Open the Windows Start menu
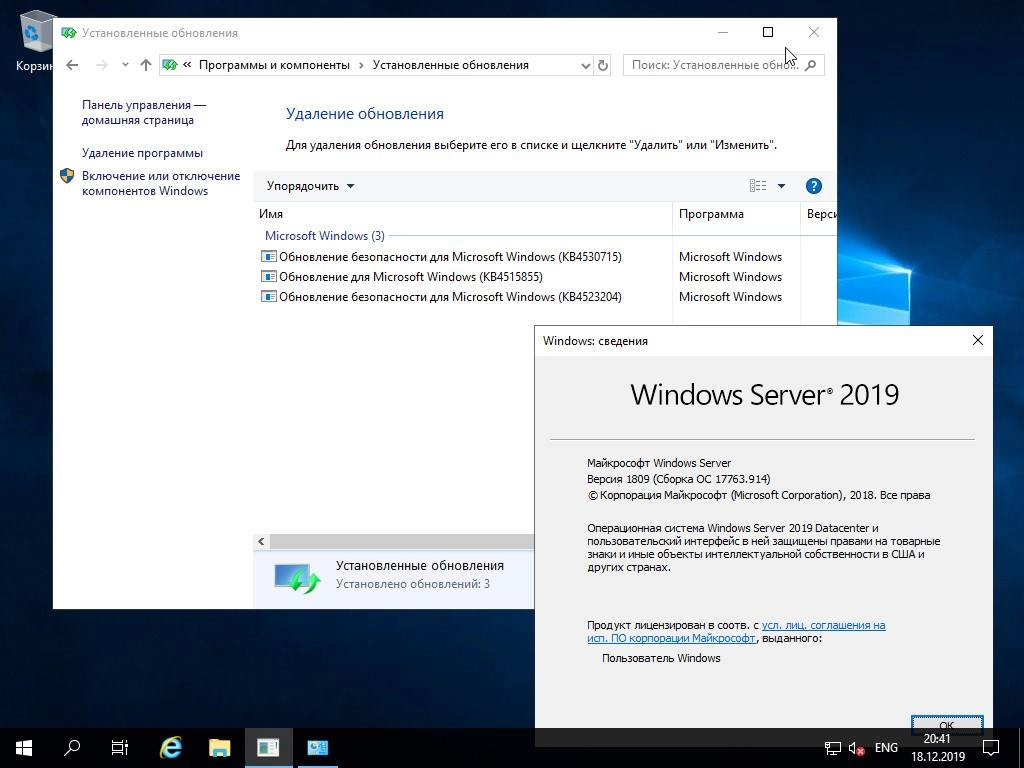This screenshot has height=768, width=1024. point(24,748)
